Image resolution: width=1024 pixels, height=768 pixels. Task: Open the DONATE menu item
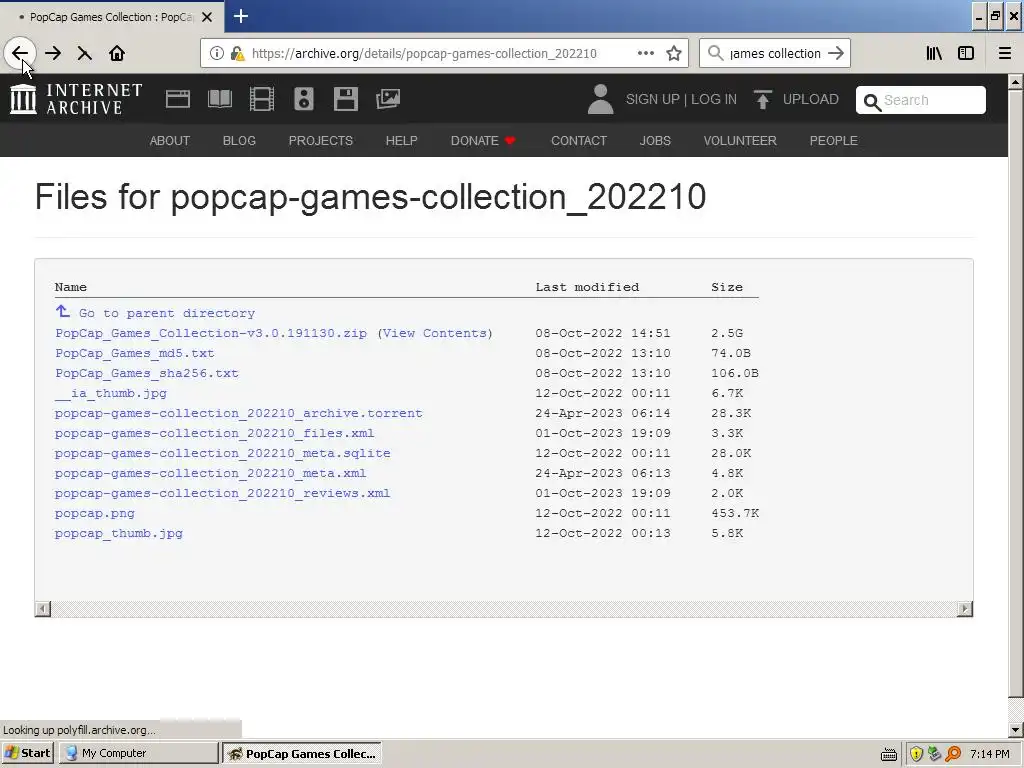click(483, 140)
